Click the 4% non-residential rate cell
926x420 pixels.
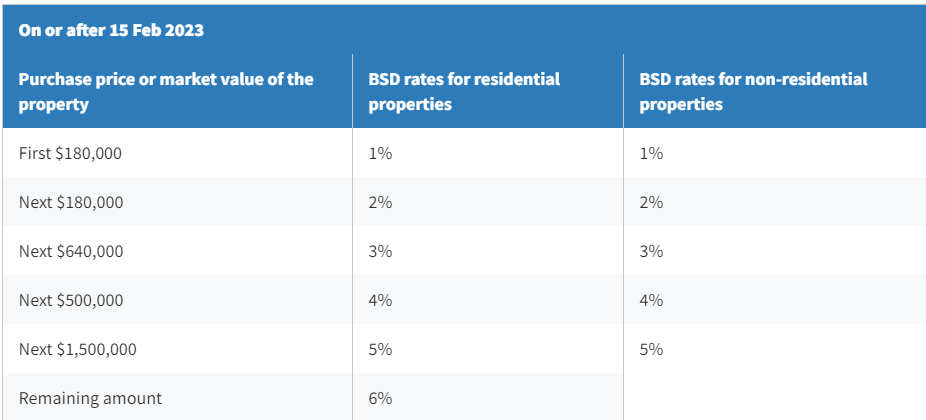[651, 300]
